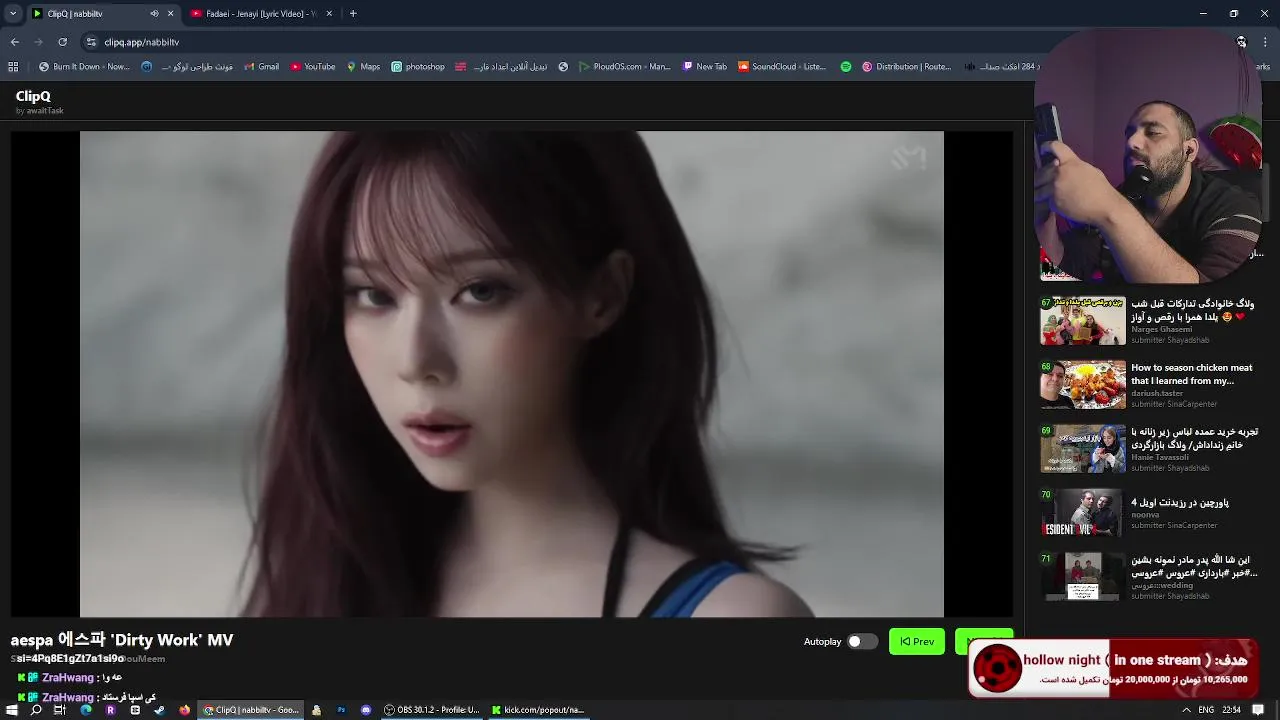Open queue item 71 wedding video thumbnail

1083,577
